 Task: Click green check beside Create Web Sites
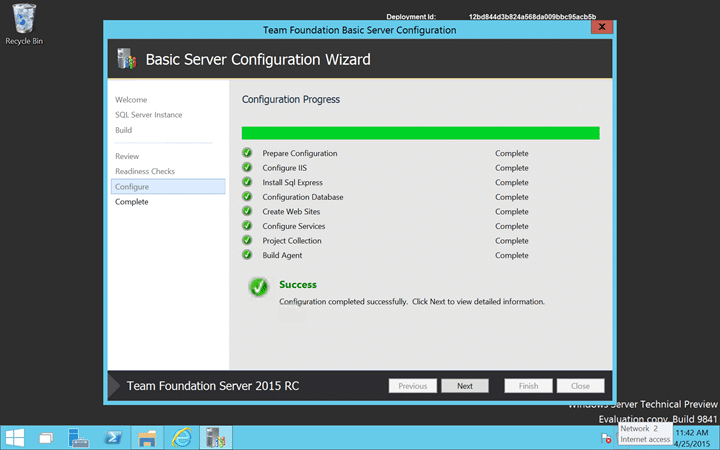tap(247, 211)
